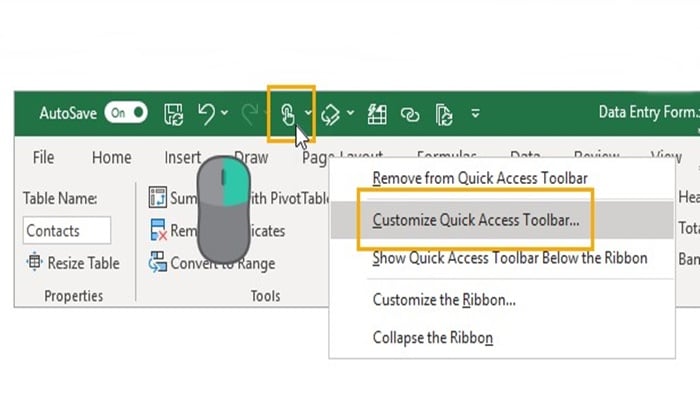Click the Convert to Range icon
Viewport: 700px width, 400px height.
pos(158,262)
